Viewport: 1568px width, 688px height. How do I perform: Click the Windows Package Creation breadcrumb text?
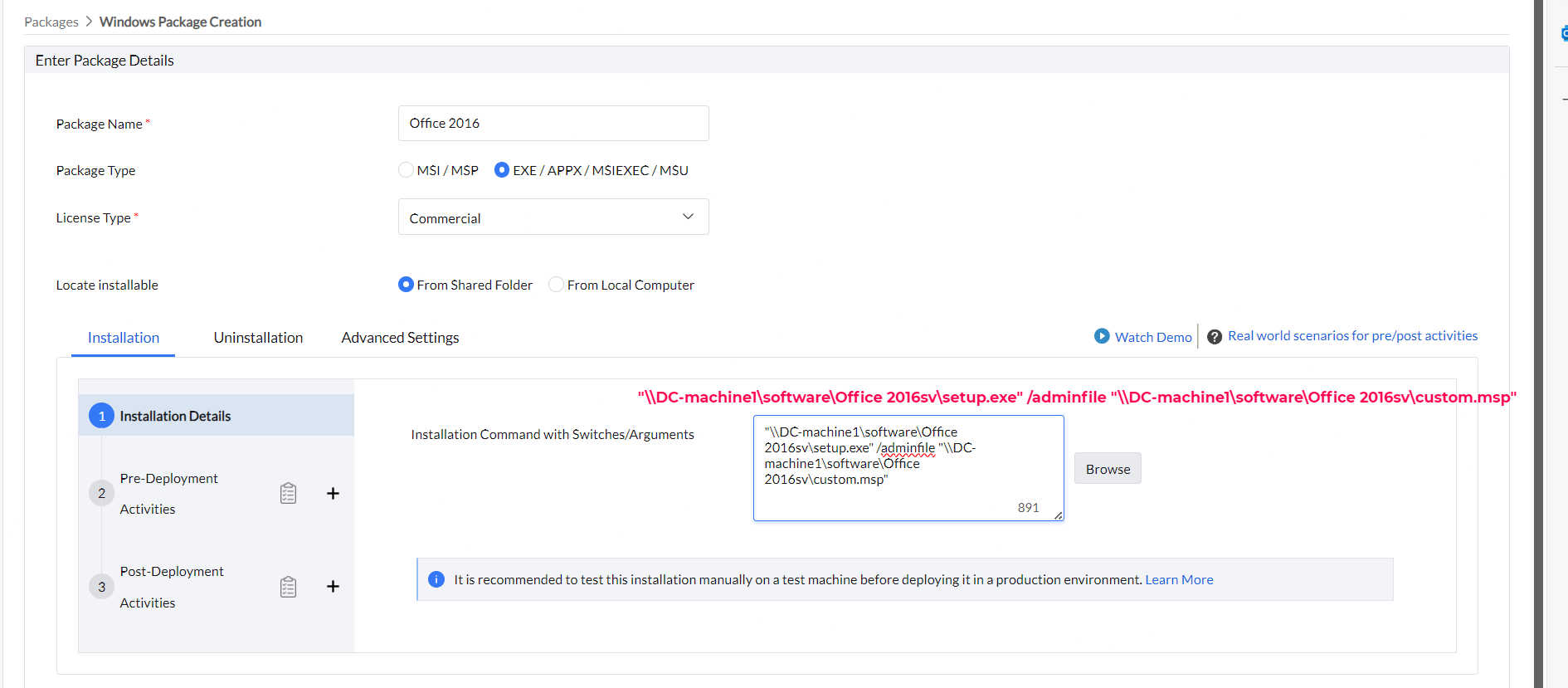pos(180,22)
